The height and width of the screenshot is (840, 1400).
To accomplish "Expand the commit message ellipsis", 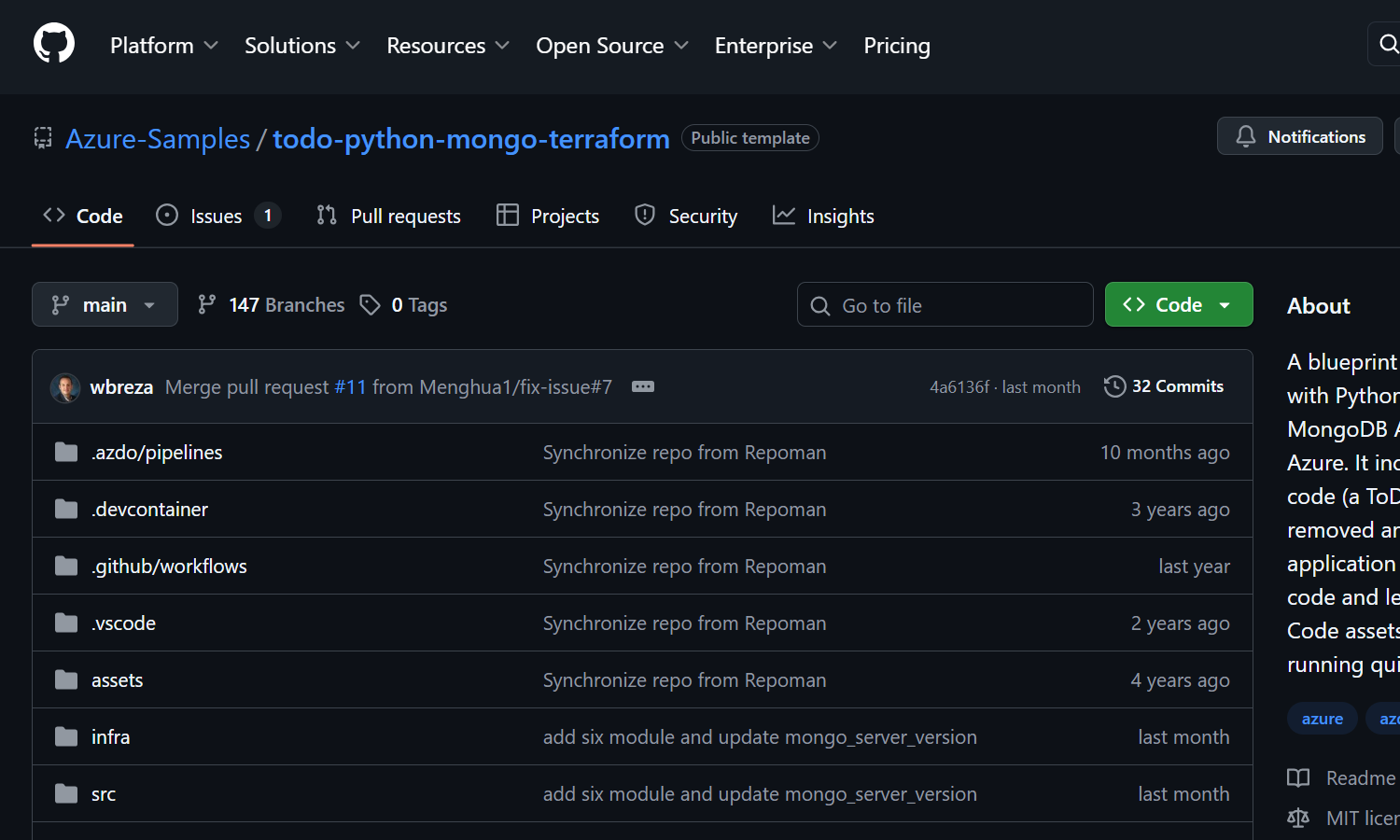I will pyautogui.click(x=642, y=386).
